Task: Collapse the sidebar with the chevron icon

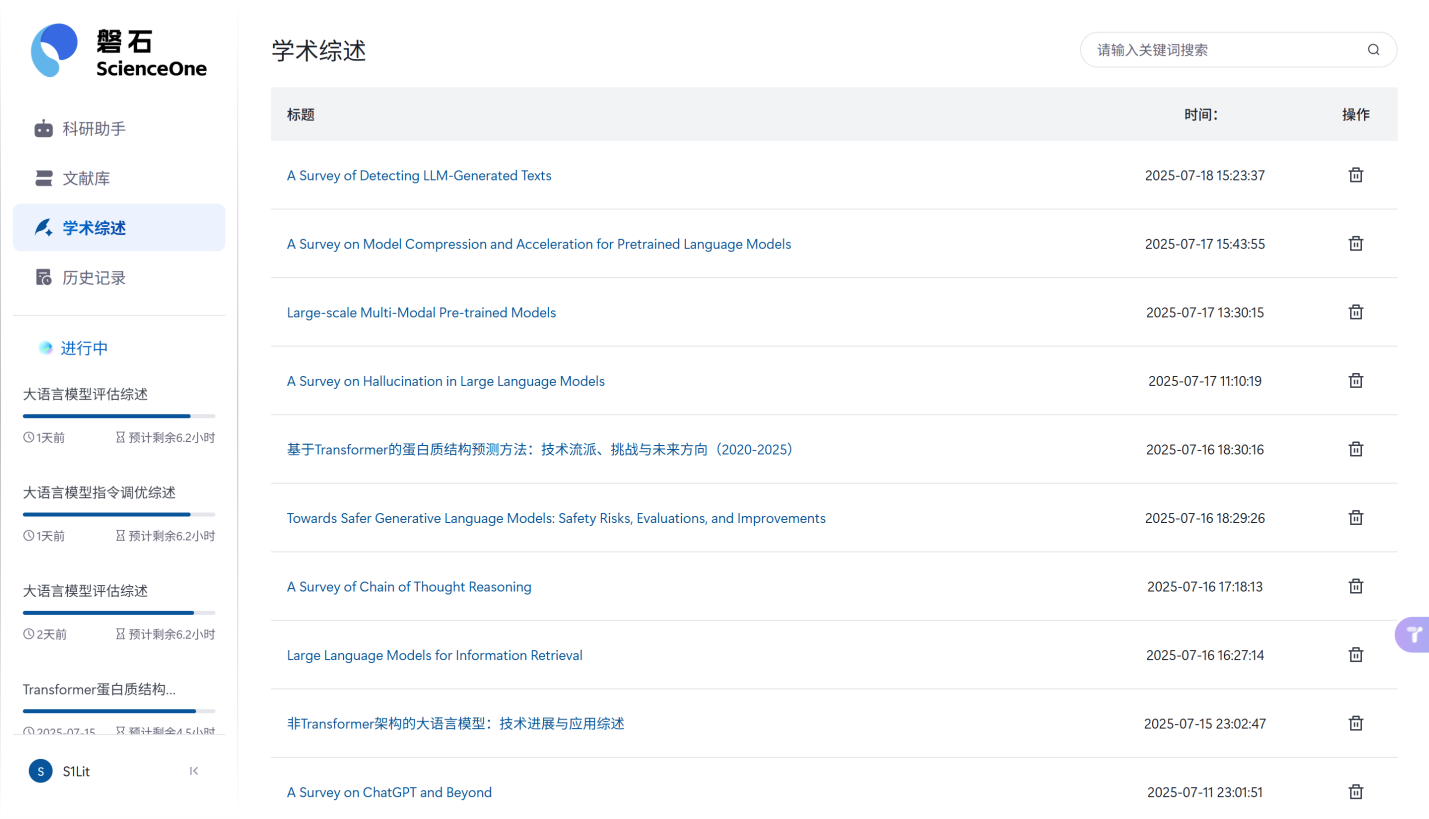Action: pos(193,771)
